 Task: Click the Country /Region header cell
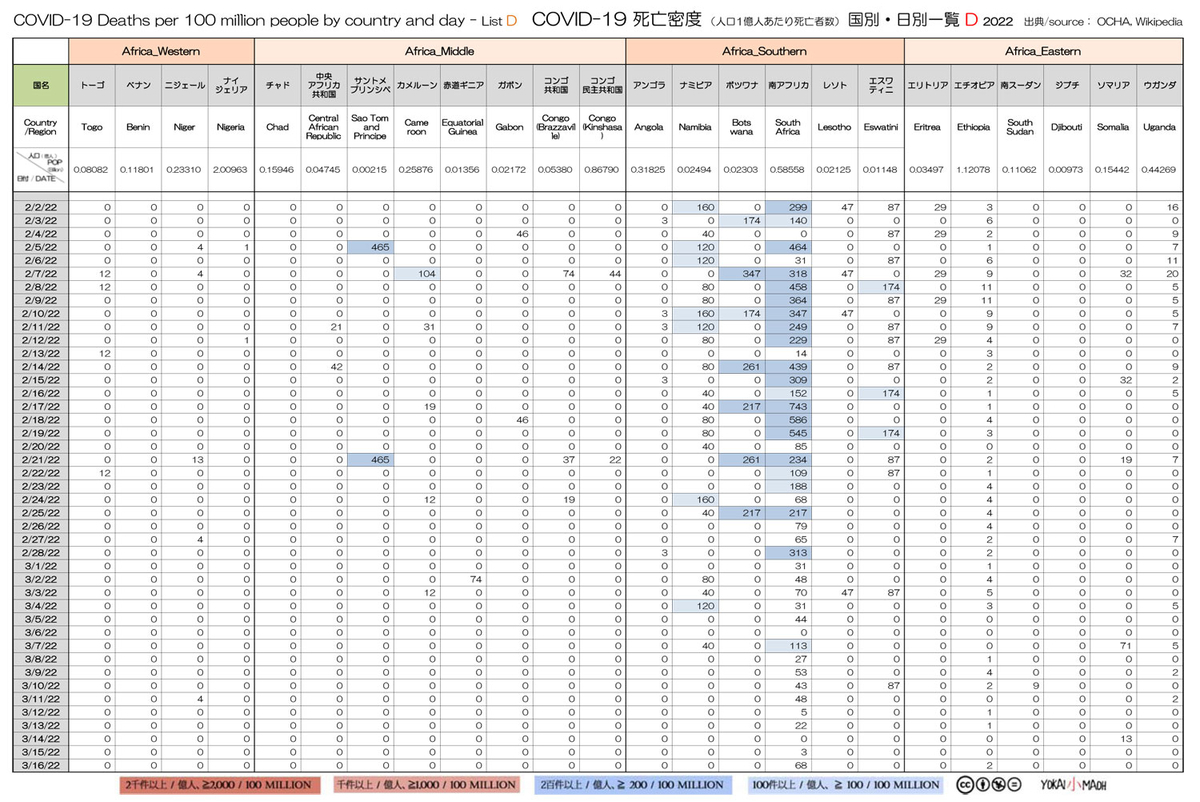tap(40, 127)
